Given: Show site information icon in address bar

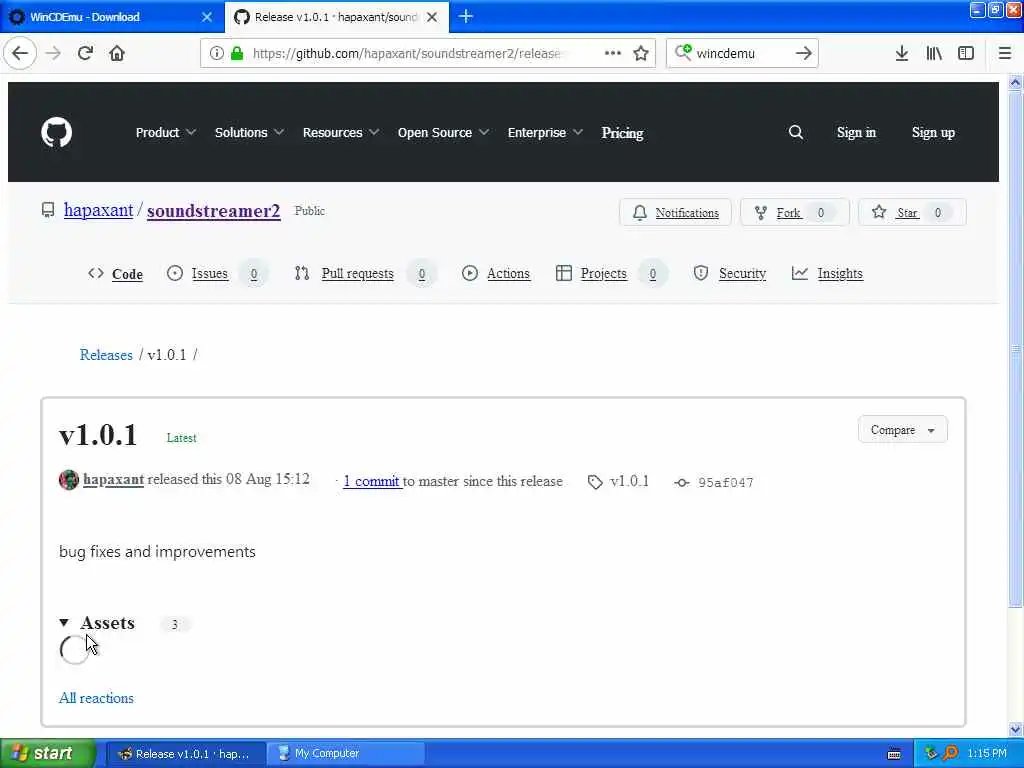Looking at the screenshot, I should [216, 54].
